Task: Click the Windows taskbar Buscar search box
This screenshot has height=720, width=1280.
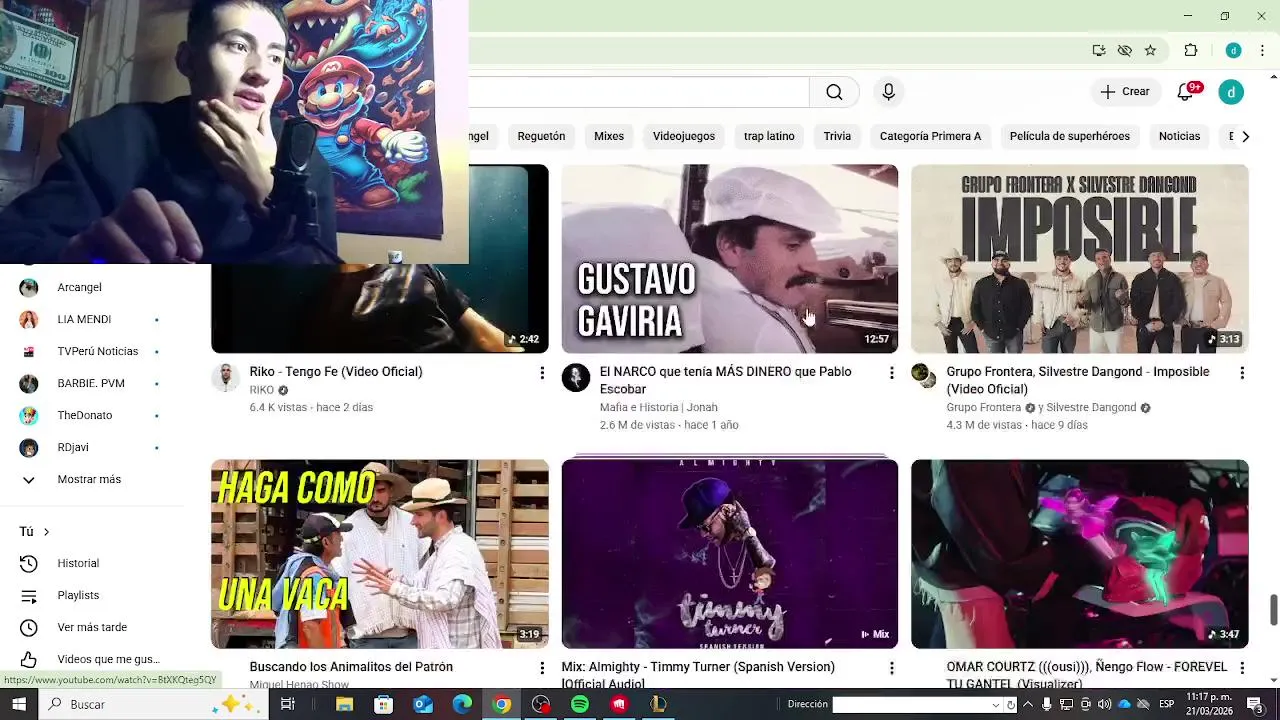Action: (153, 704)
